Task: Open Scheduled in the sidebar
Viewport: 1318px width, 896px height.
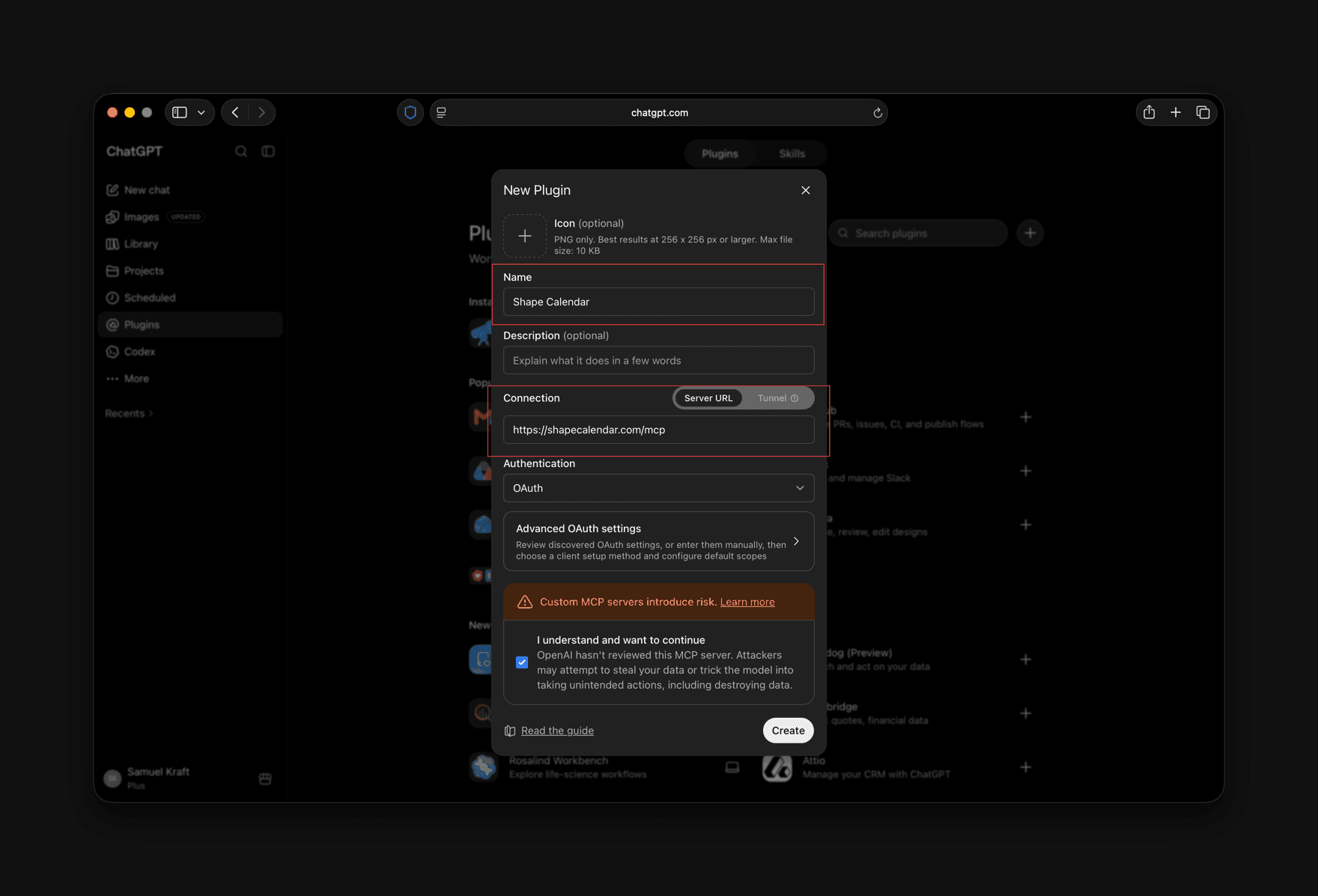Action: point(190,298)
